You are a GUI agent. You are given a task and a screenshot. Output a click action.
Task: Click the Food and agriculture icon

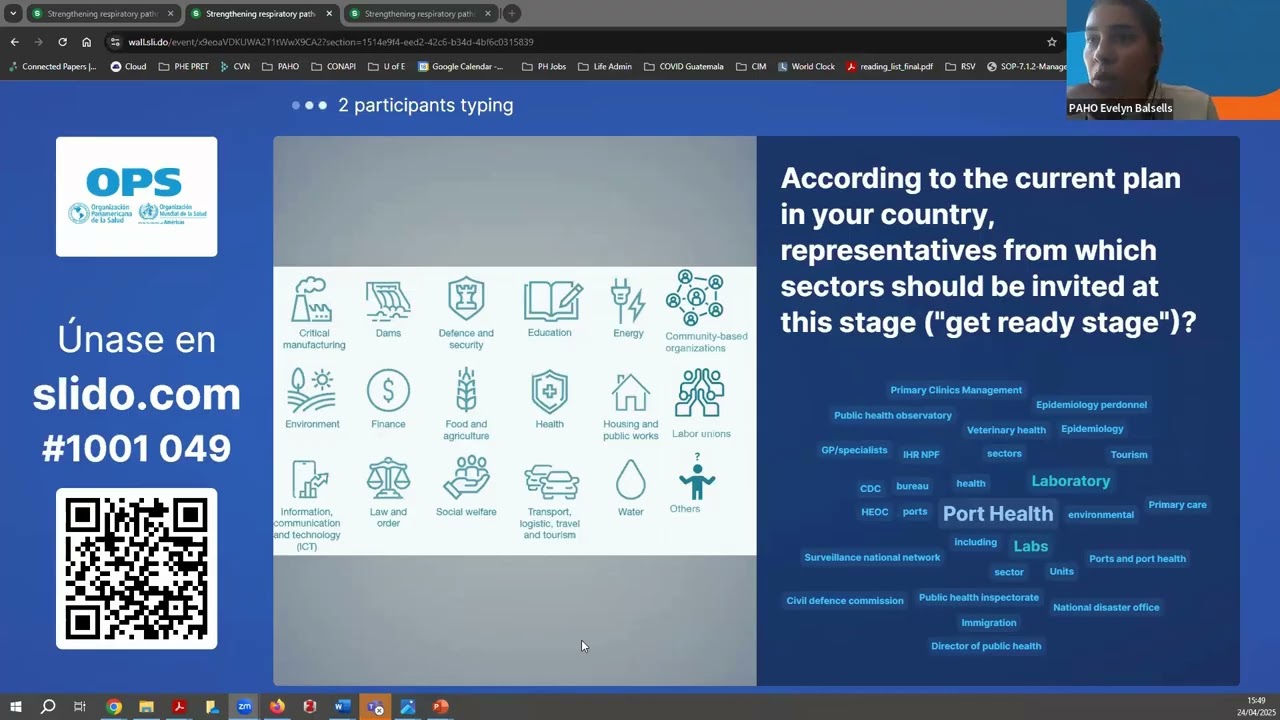coord(466,391)
